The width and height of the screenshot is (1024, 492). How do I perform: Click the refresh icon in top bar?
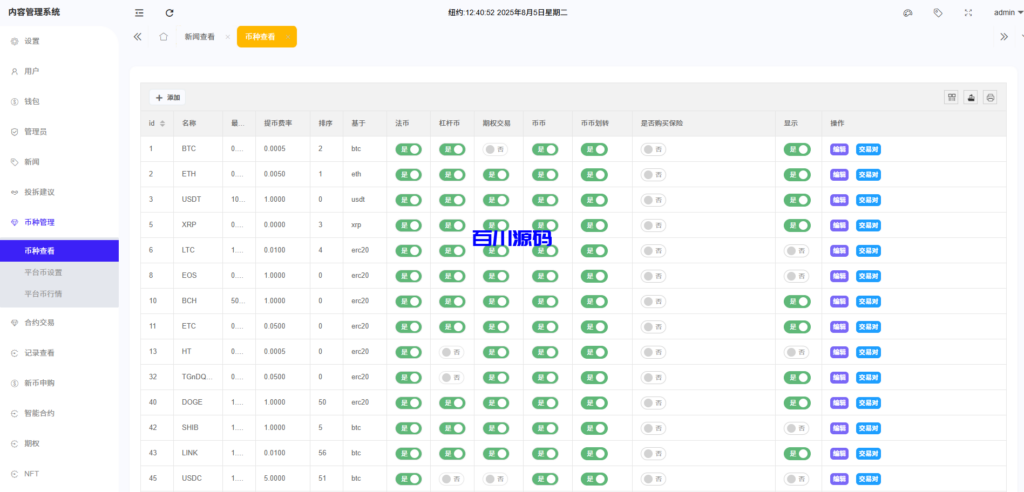click(x=169, y=13)
